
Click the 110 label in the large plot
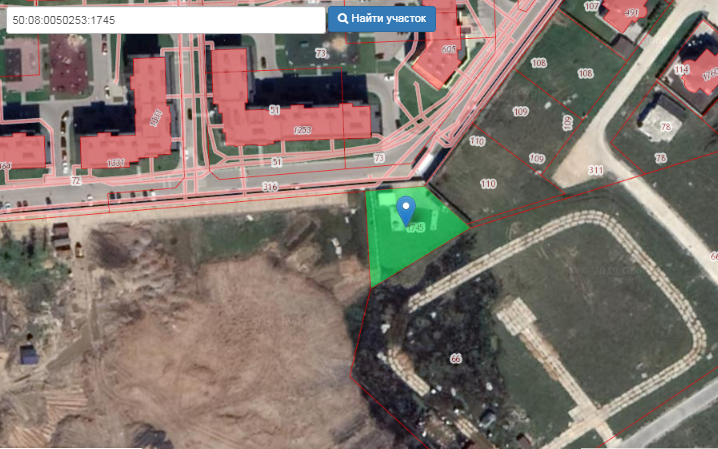[488, 184]
